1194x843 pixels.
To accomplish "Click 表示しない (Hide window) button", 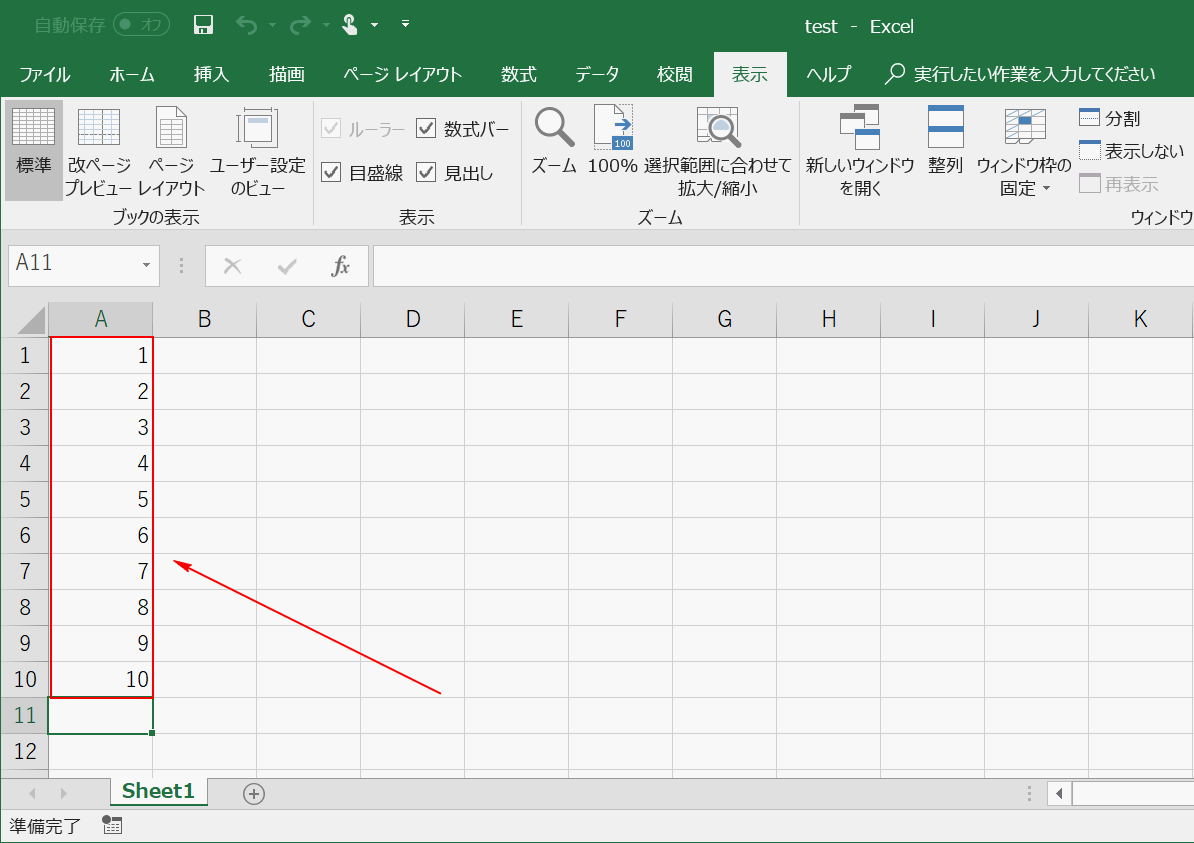I will [x=1132, y=151].
